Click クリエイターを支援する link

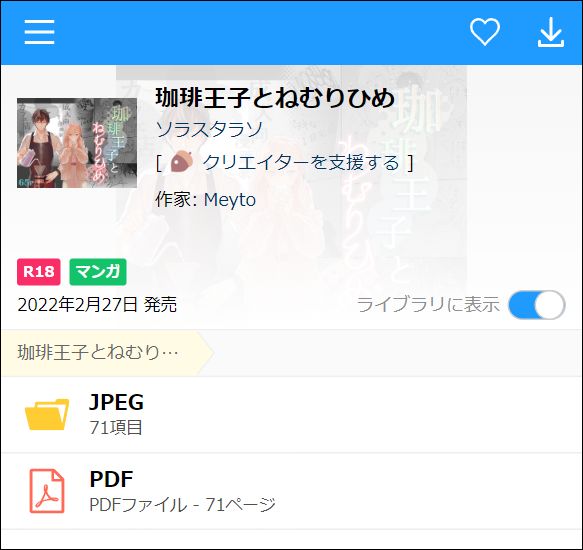(301, 163)
